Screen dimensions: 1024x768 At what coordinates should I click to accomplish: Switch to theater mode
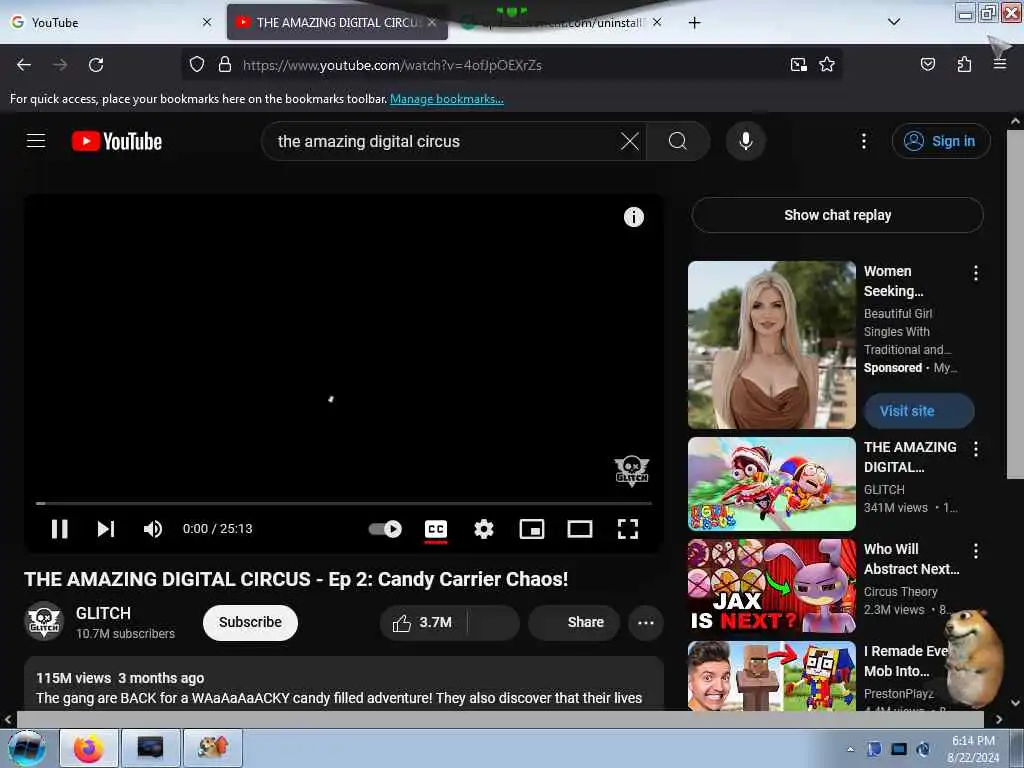click(579, 529)
